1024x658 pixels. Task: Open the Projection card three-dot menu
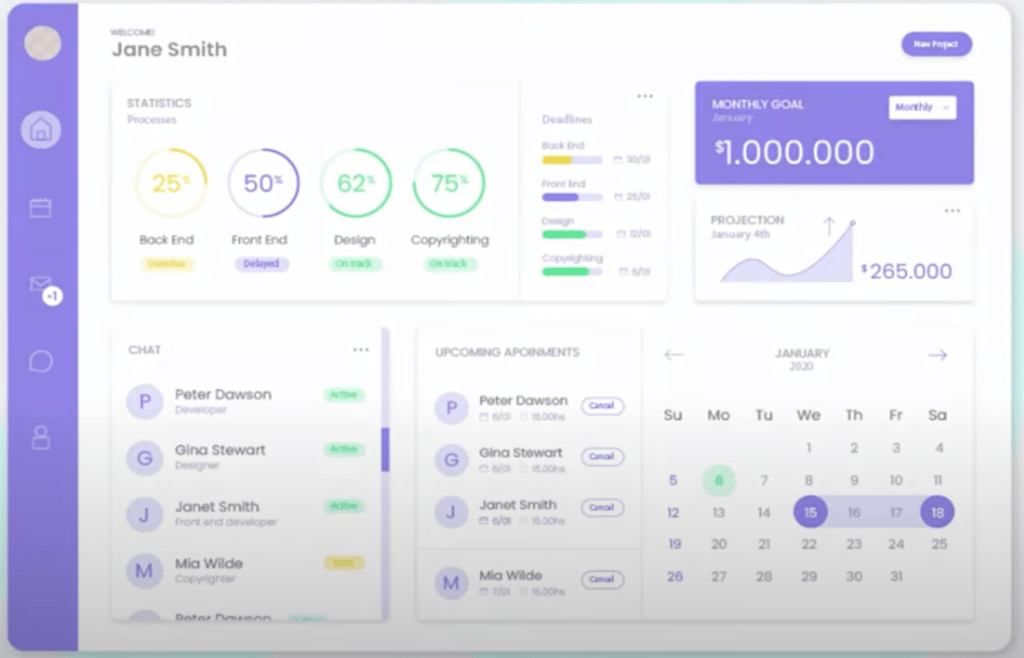click(952, 211)
